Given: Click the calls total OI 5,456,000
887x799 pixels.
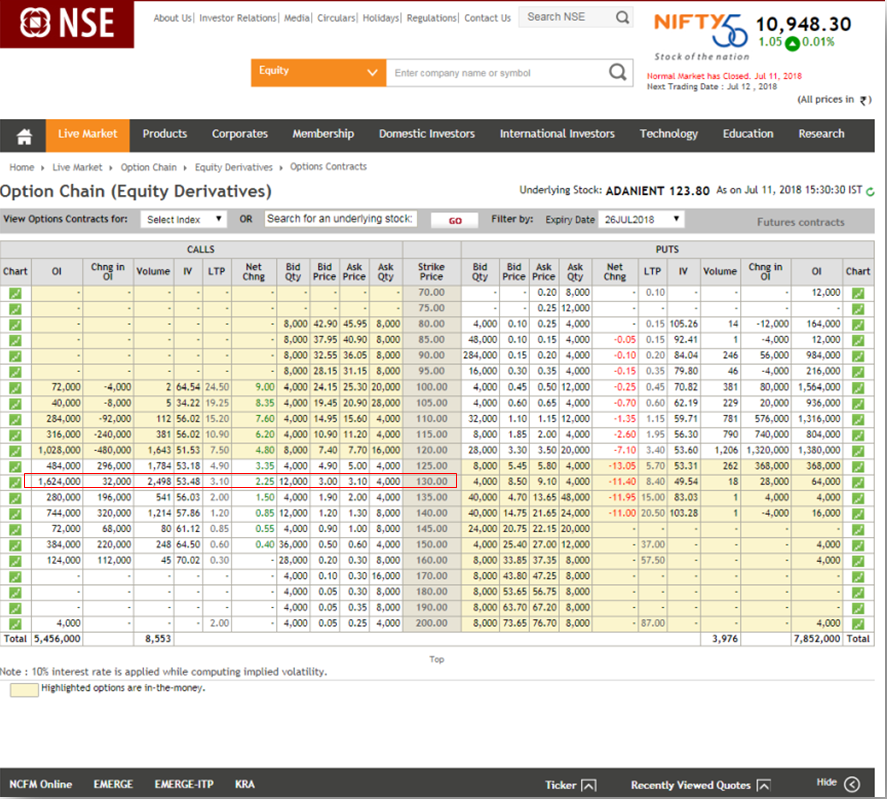Looking at the screenshot, I should (57, 639).
